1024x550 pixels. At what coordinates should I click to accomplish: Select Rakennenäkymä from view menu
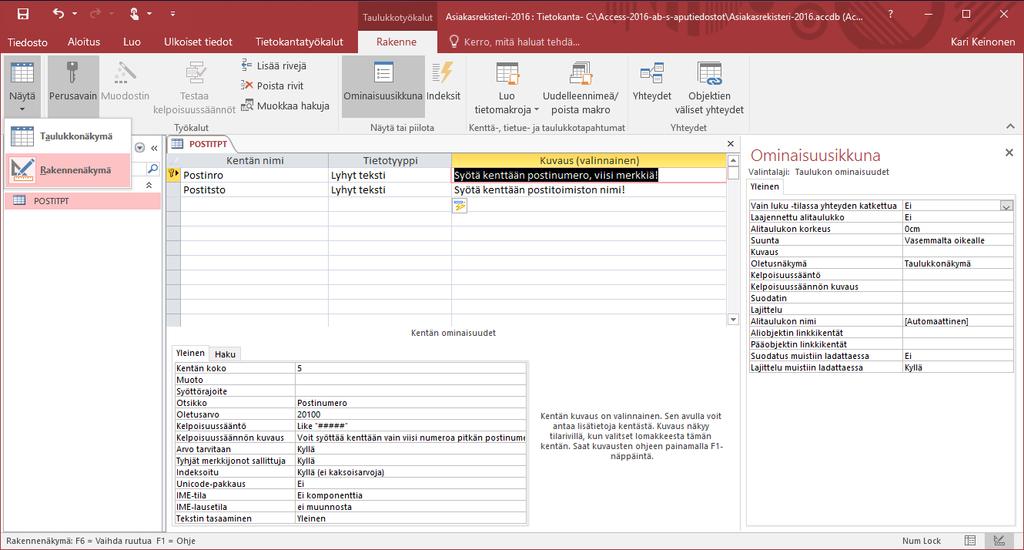tap(69, 170)
